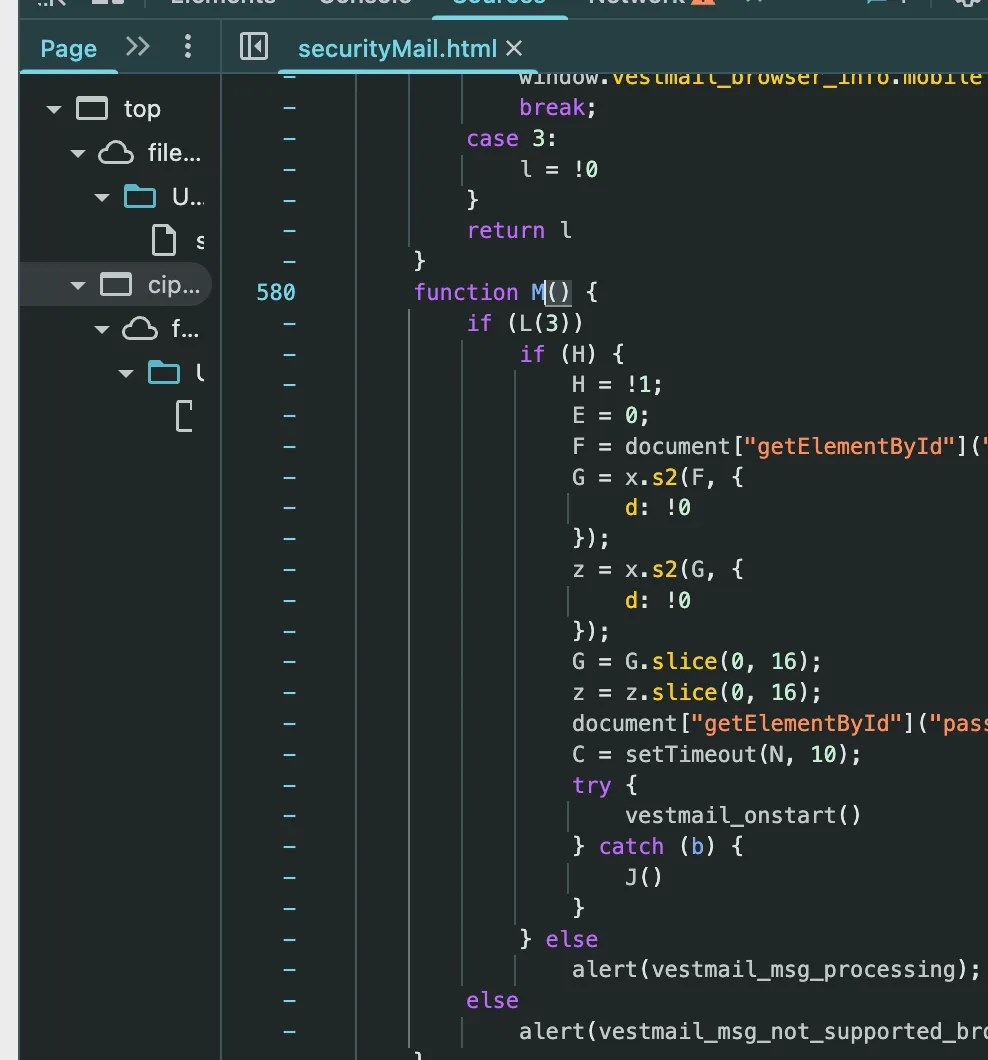The image size is (988, 1060).
Task: Click the 'if (H) {' line
Action: coord(571,354)
